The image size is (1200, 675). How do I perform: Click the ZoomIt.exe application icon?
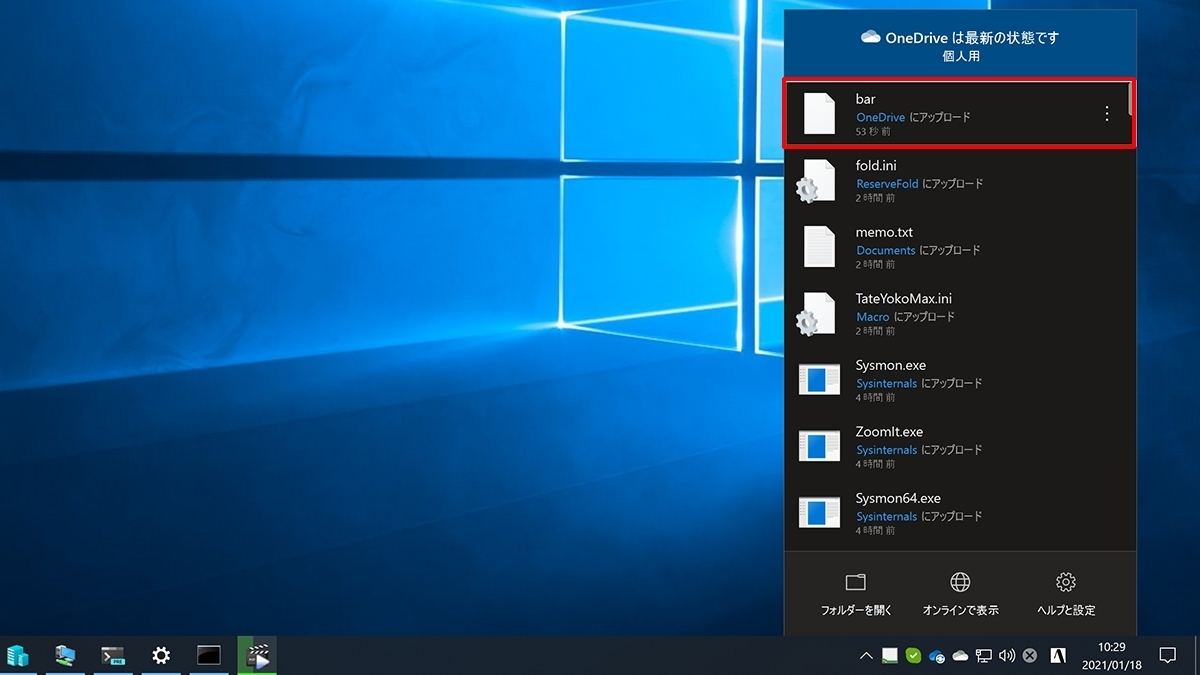(x=819, y=447)
